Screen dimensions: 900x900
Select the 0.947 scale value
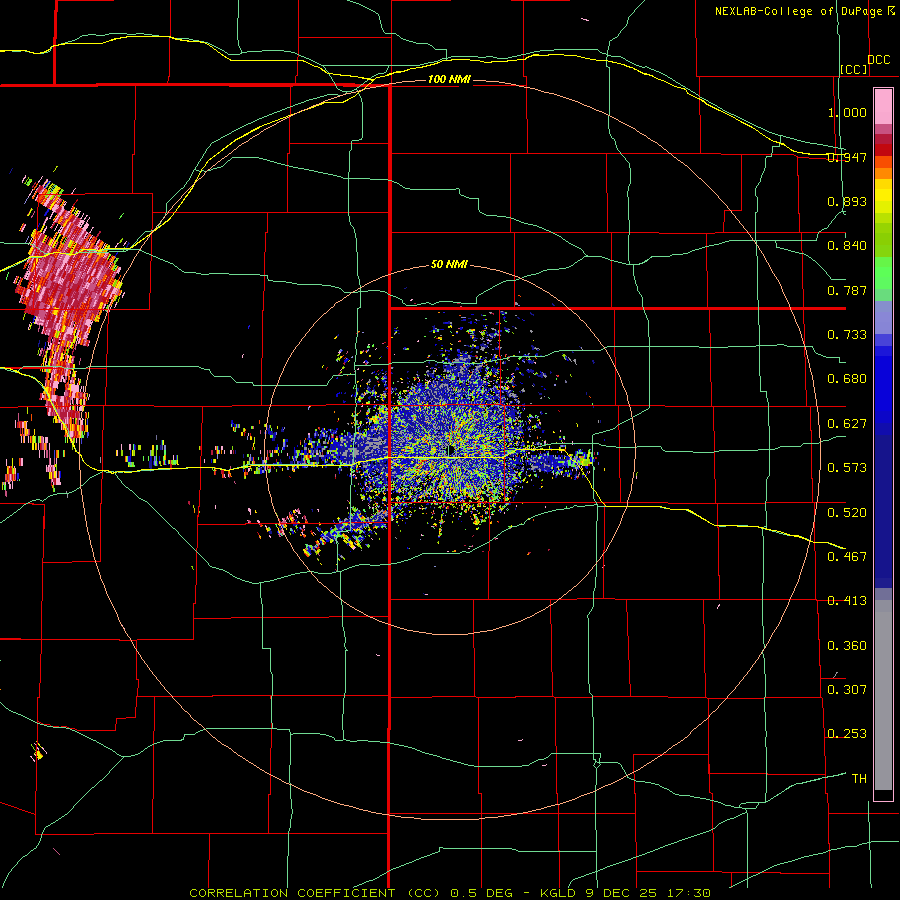tap(847, 157)
